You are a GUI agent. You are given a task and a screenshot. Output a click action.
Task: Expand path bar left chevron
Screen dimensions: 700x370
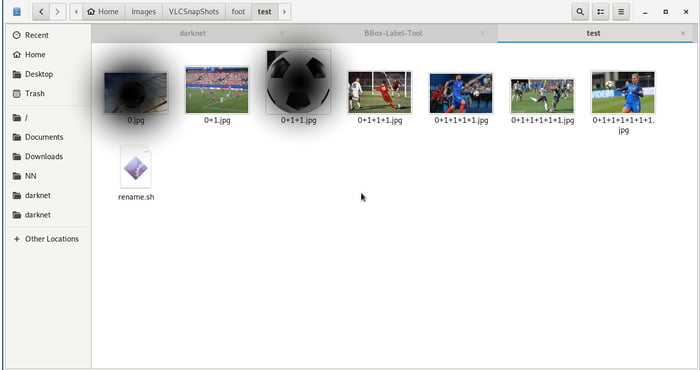coord(76,12)
